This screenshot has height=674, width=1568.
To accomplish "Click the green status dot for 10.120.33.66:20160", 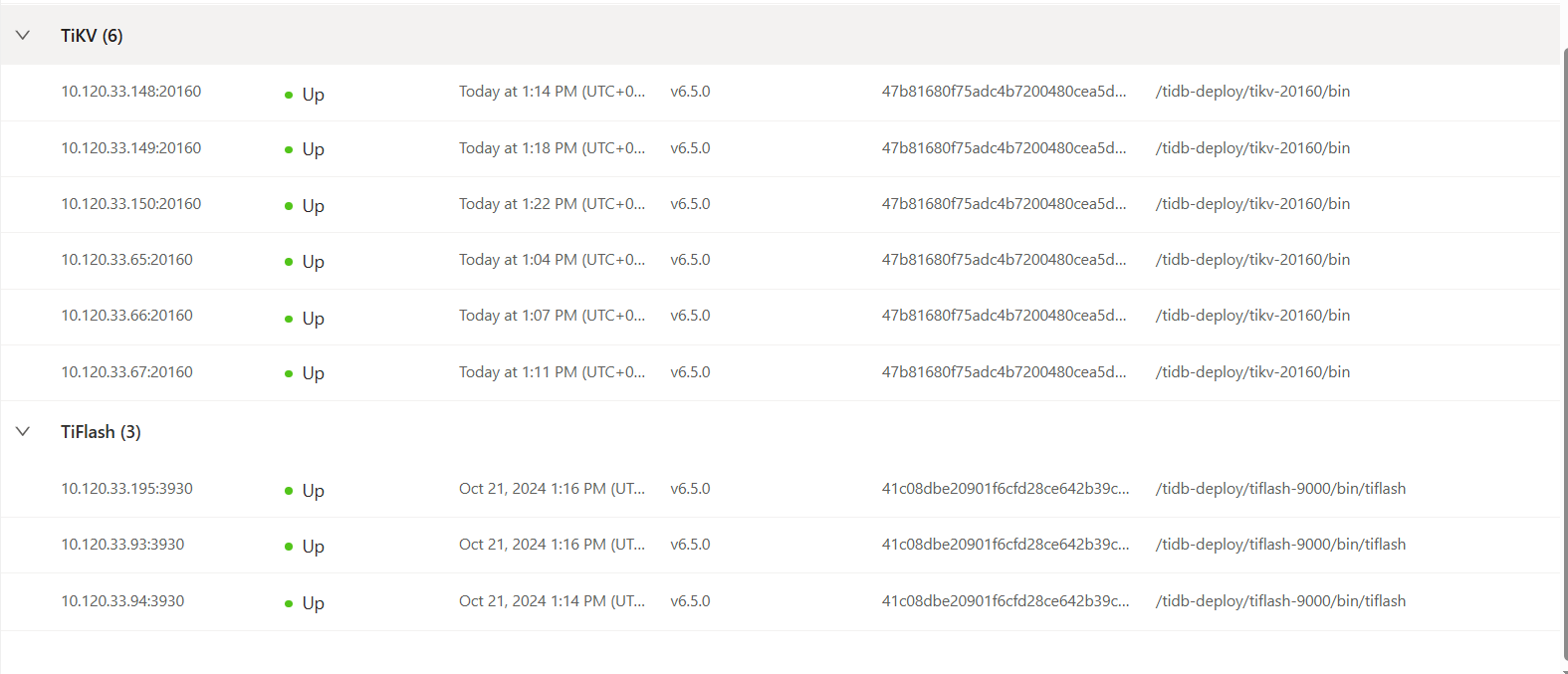I will coord(289,320).
